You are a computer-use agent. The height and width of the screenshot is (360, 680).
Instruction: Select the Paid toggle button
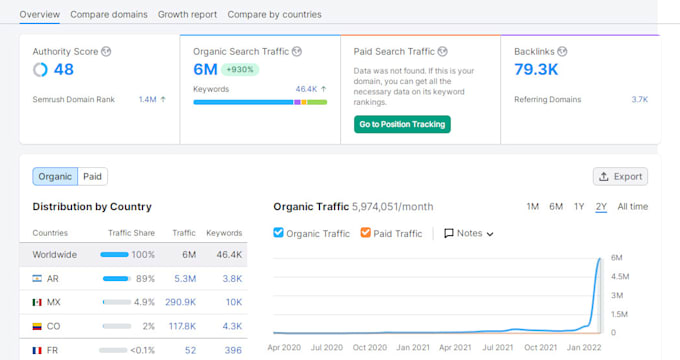tap(92, 177)
